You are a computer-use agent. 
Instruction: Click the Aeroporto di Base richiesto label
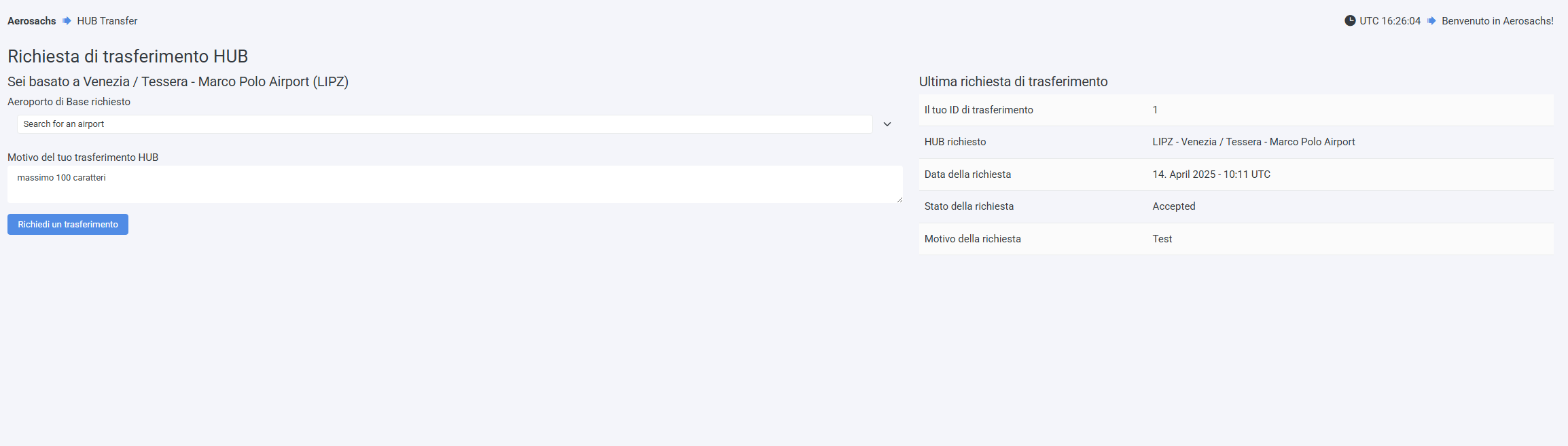[x=69, y=102]
